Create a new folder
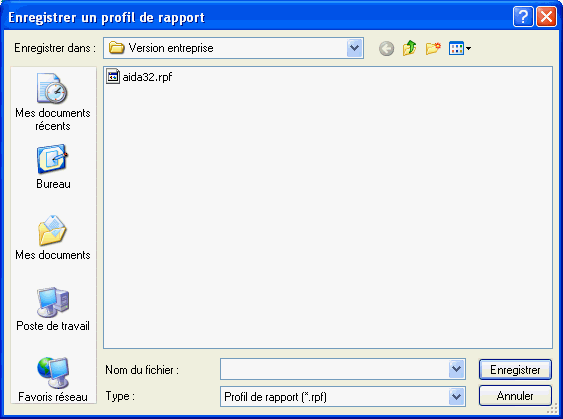The image size is (563, 419). pos(433,48)
